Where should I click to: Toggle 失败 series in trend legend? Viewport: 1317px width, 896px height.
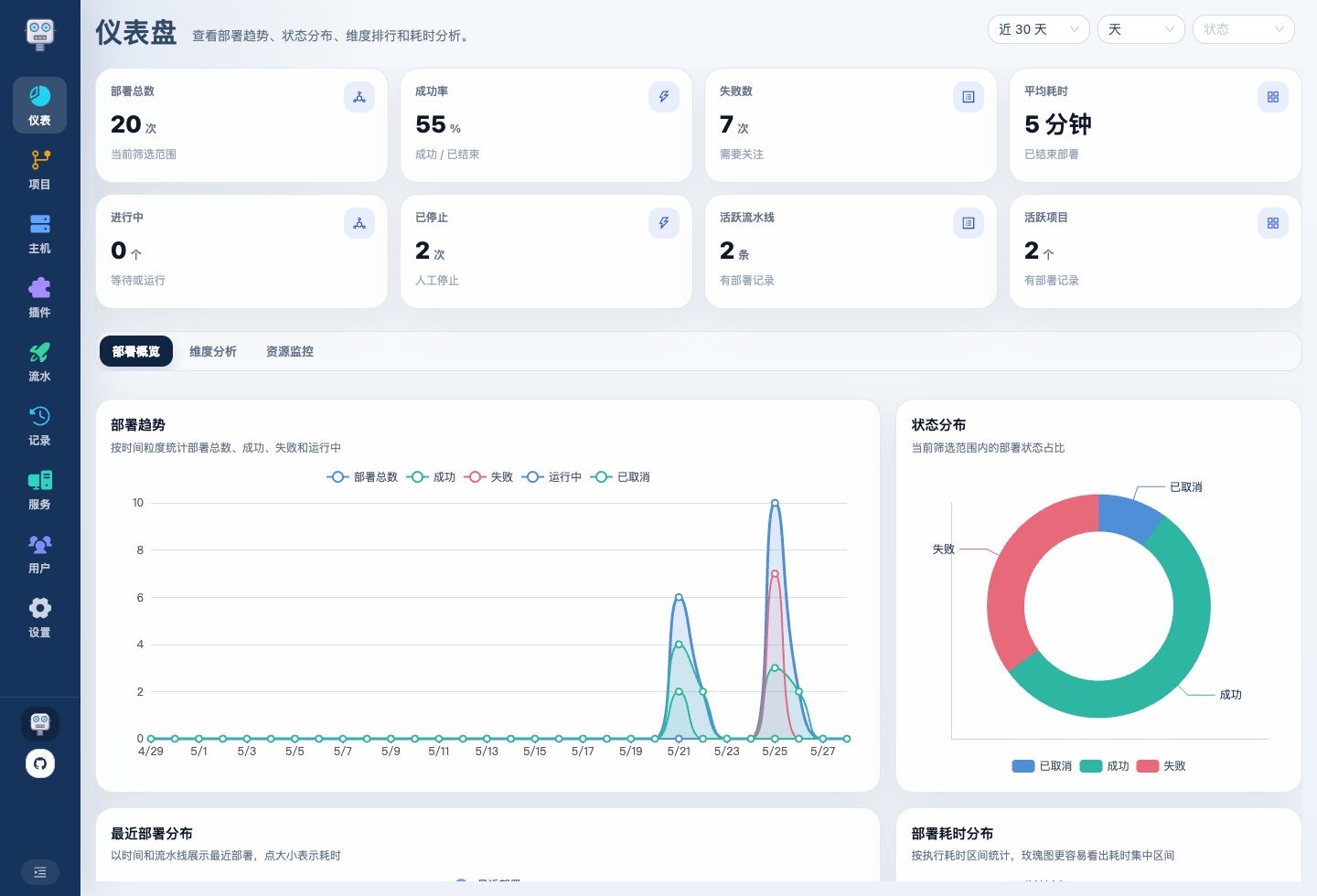click(x=488, y=477)
